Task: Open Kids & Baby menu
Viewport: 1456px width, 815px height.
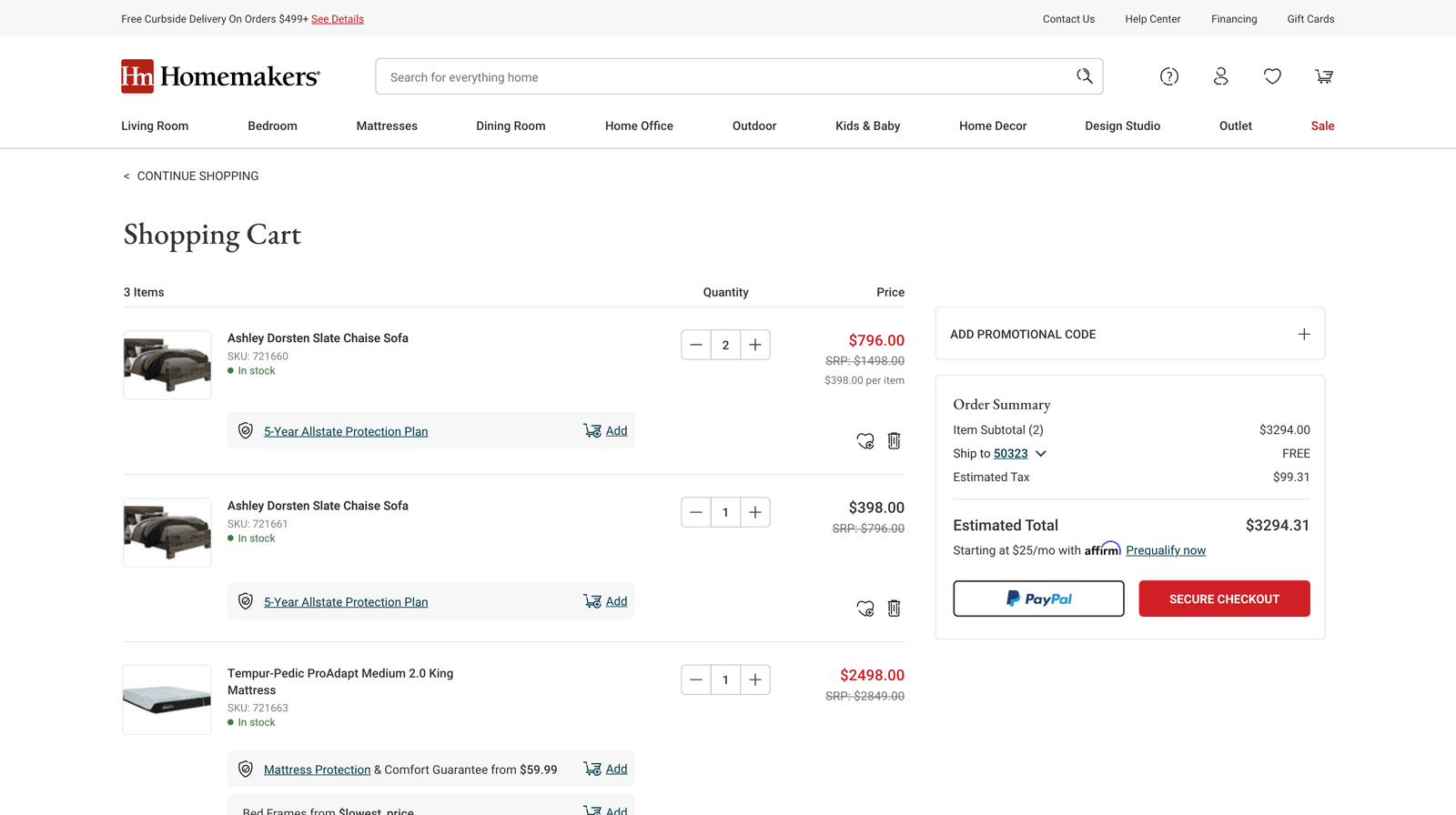Action: click(867, 126)
